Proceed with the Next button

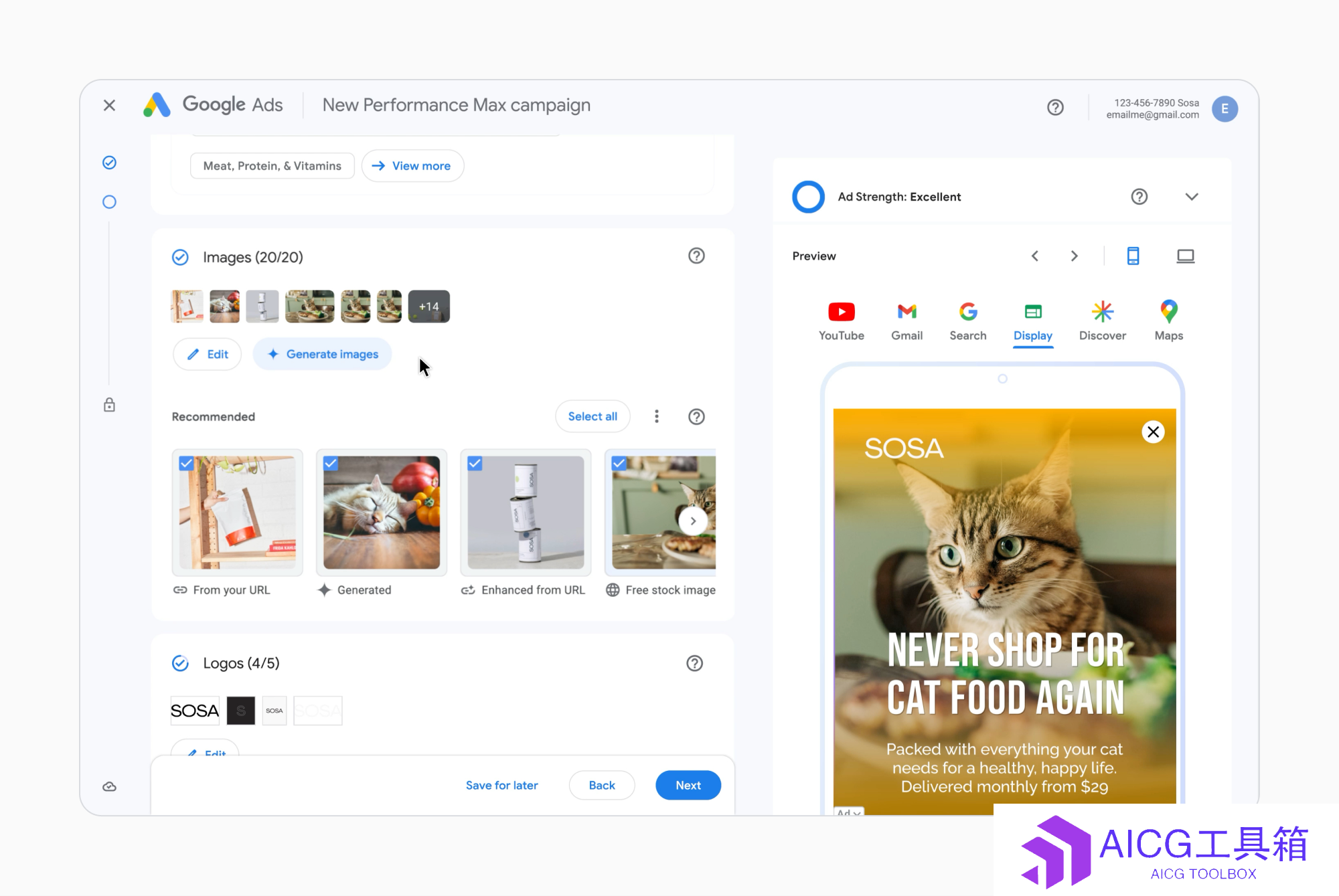coord(688,786)
